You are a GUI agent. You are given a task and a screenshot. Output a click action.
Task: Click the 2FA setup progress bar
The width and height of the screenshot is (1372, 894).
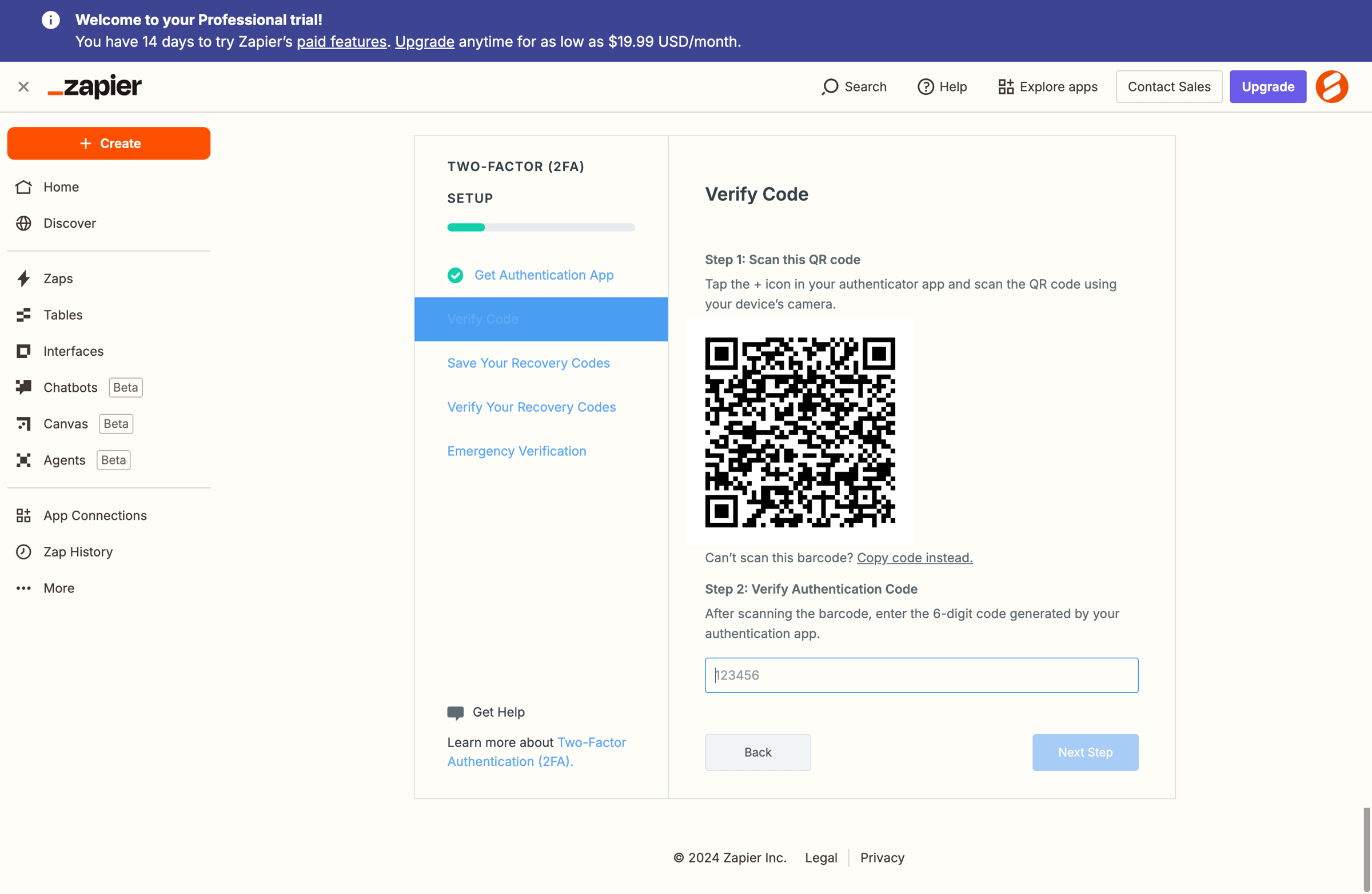click(x=541, y=227)
